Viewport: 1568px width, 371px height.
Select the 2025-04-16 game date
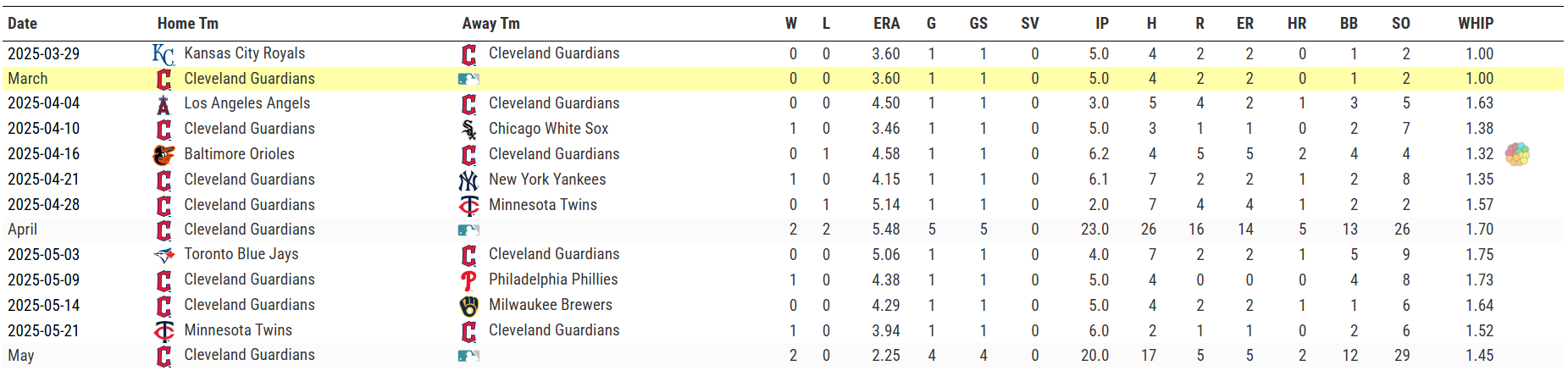[x=43, y=154]
